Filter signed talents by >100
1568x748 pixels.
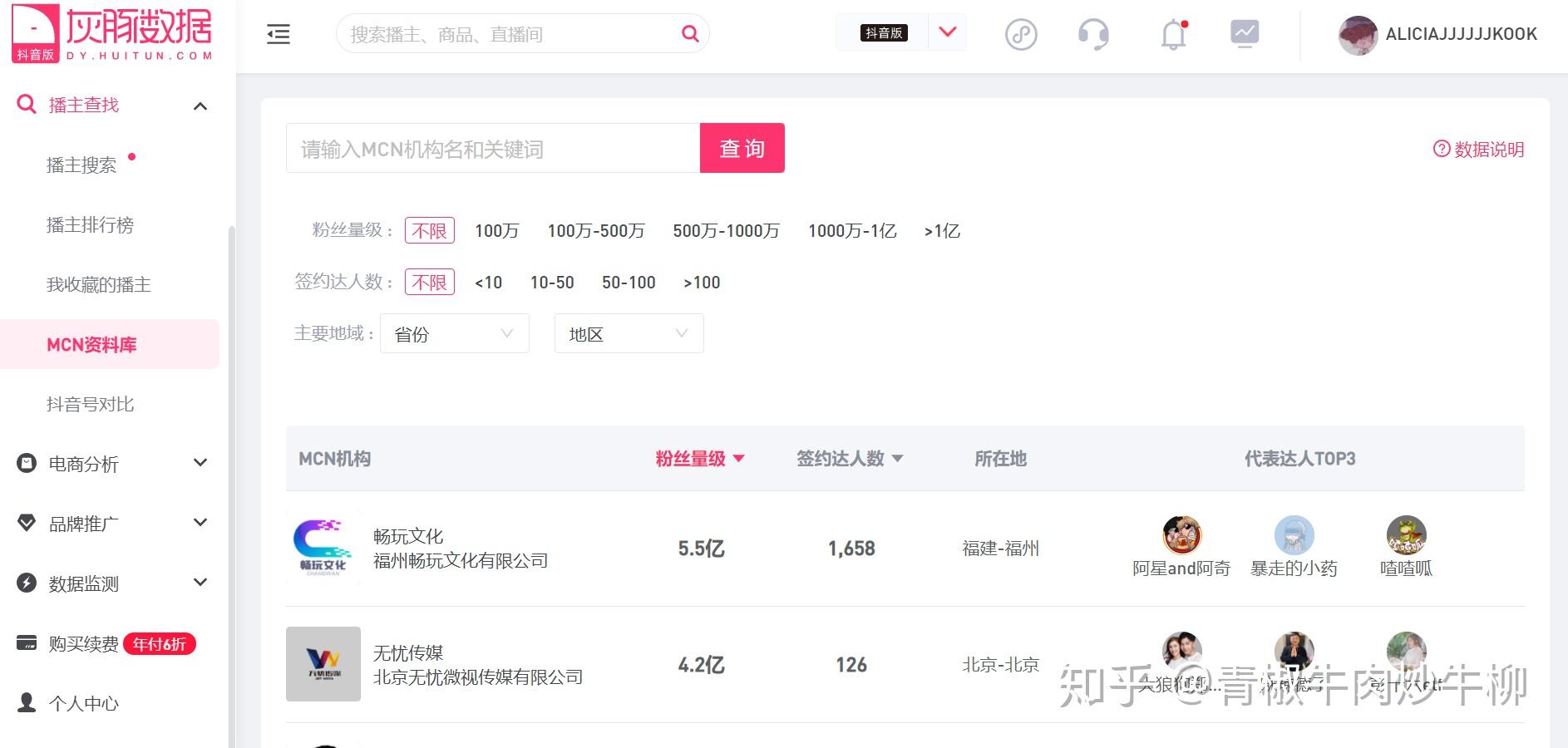[x=702, y=283]
